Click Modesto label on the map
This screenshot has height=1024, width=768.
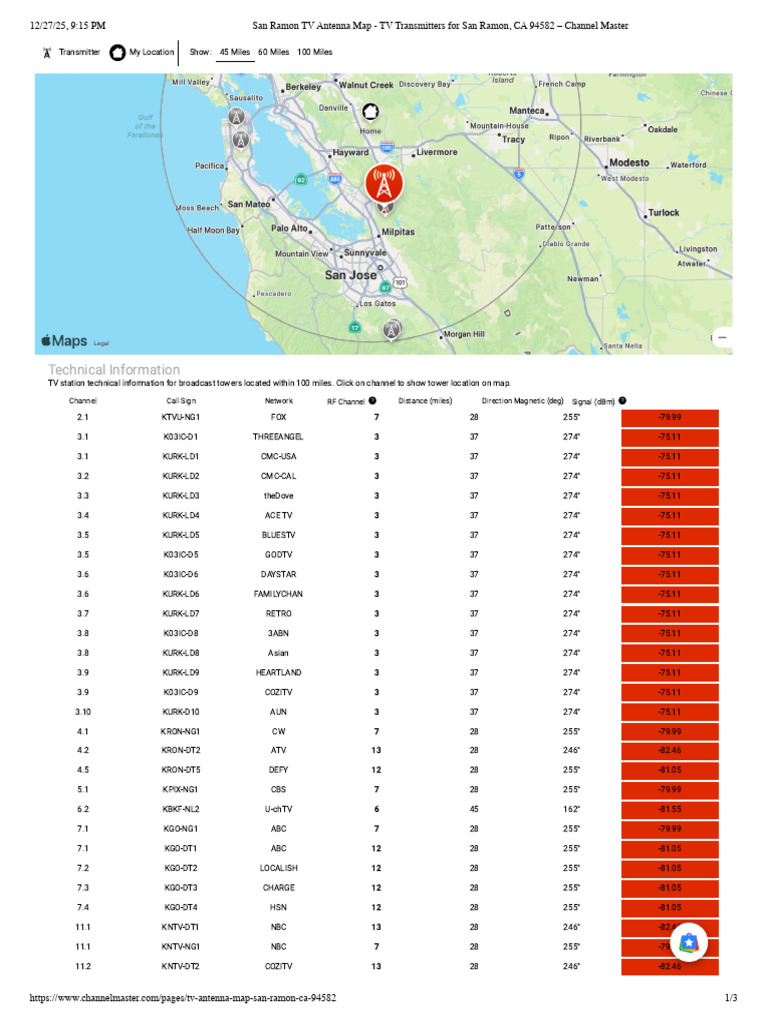(x=629, y=163)
